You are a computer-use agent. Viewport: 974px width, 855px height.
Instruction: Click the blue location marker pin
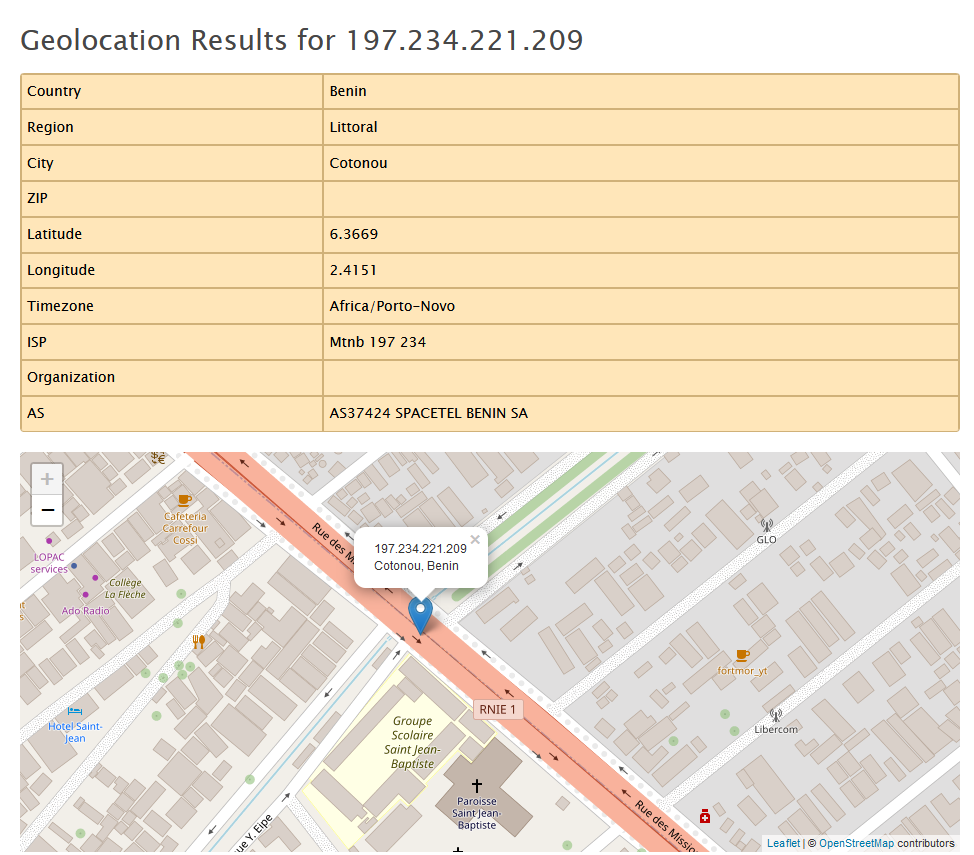click(x=421, y=614)
